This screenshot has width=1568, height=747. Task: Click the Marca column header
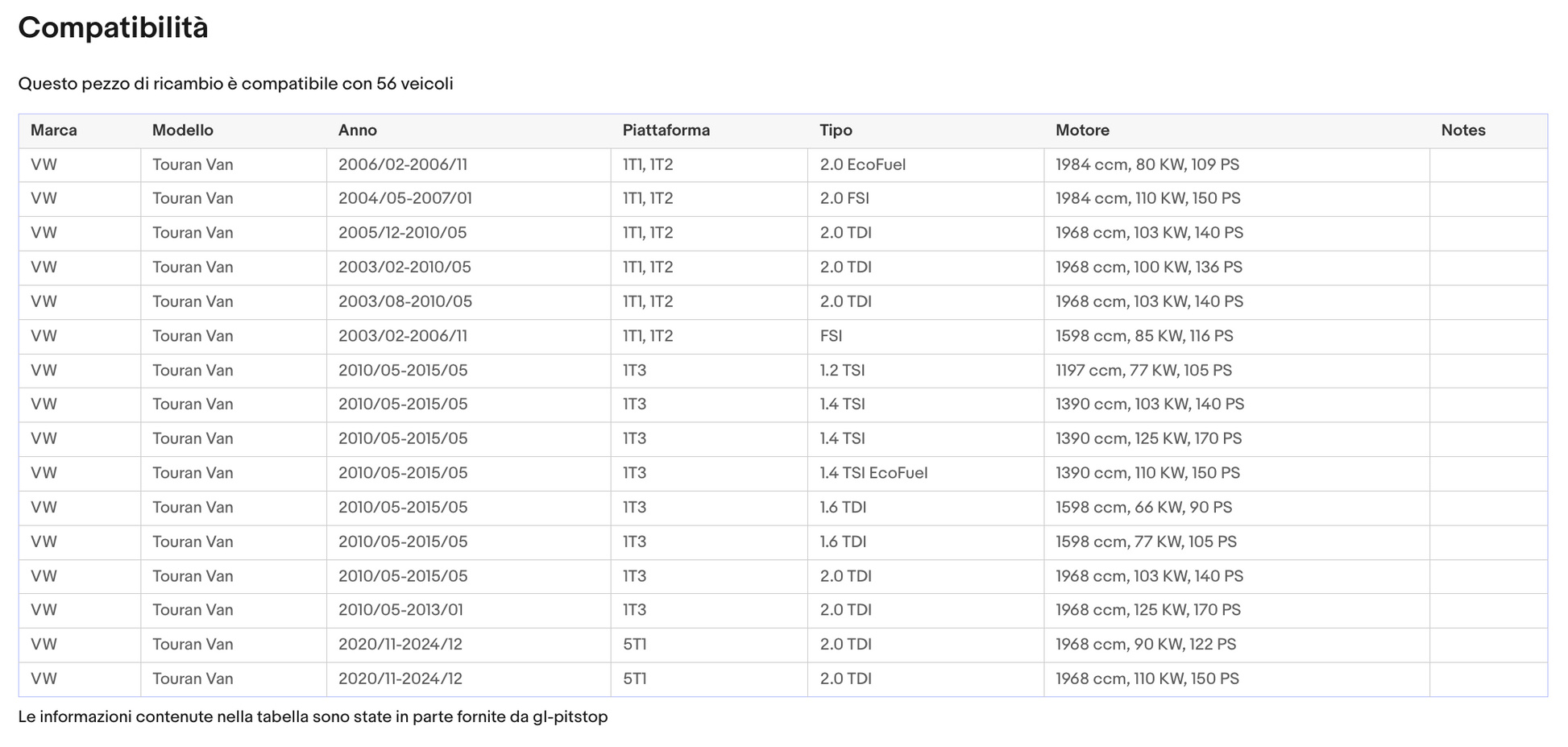(54, 131)
